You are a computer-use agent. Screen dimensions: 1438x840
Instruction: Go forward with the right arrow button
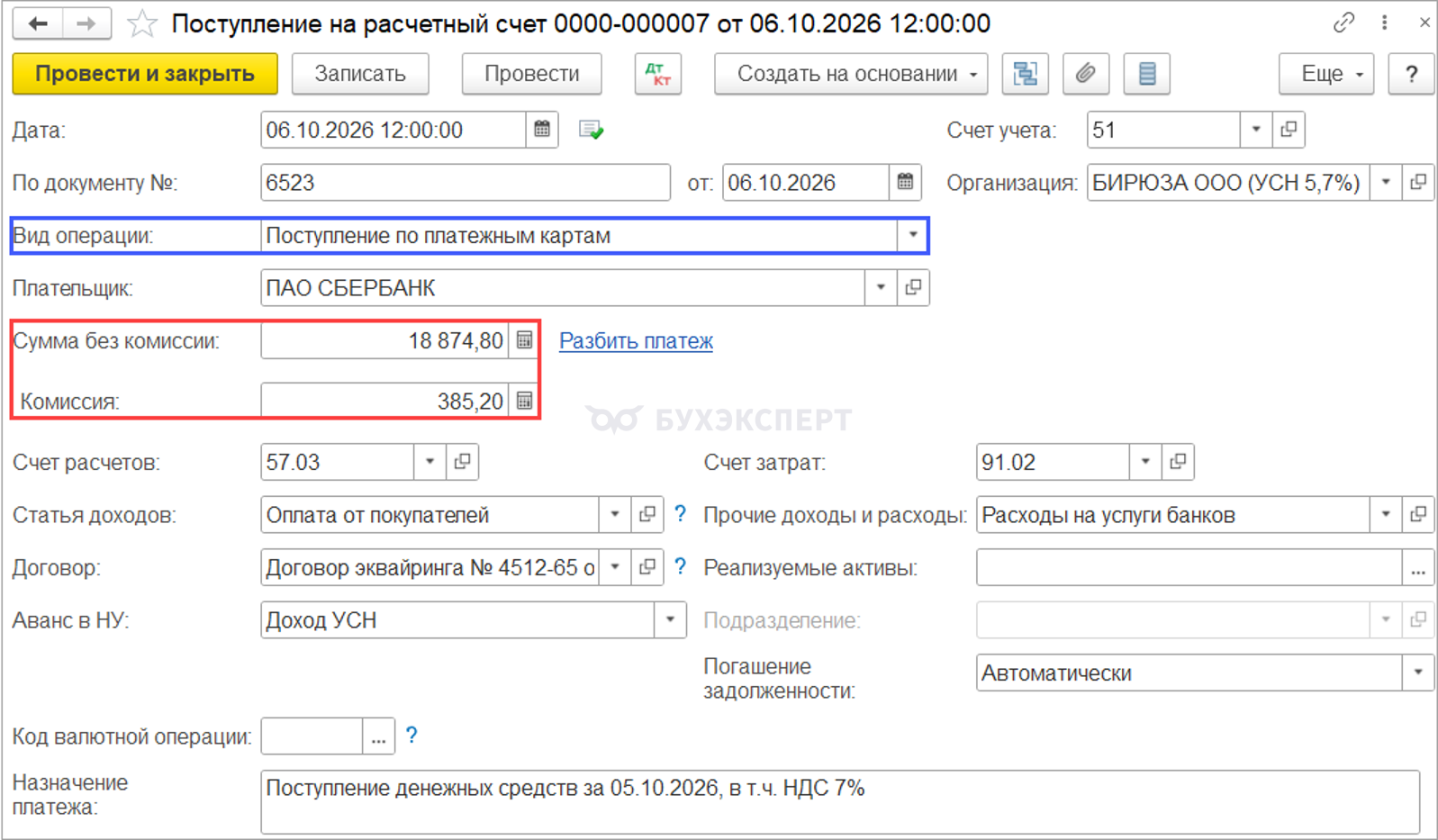pyautogui.click(x=87, y=23)
